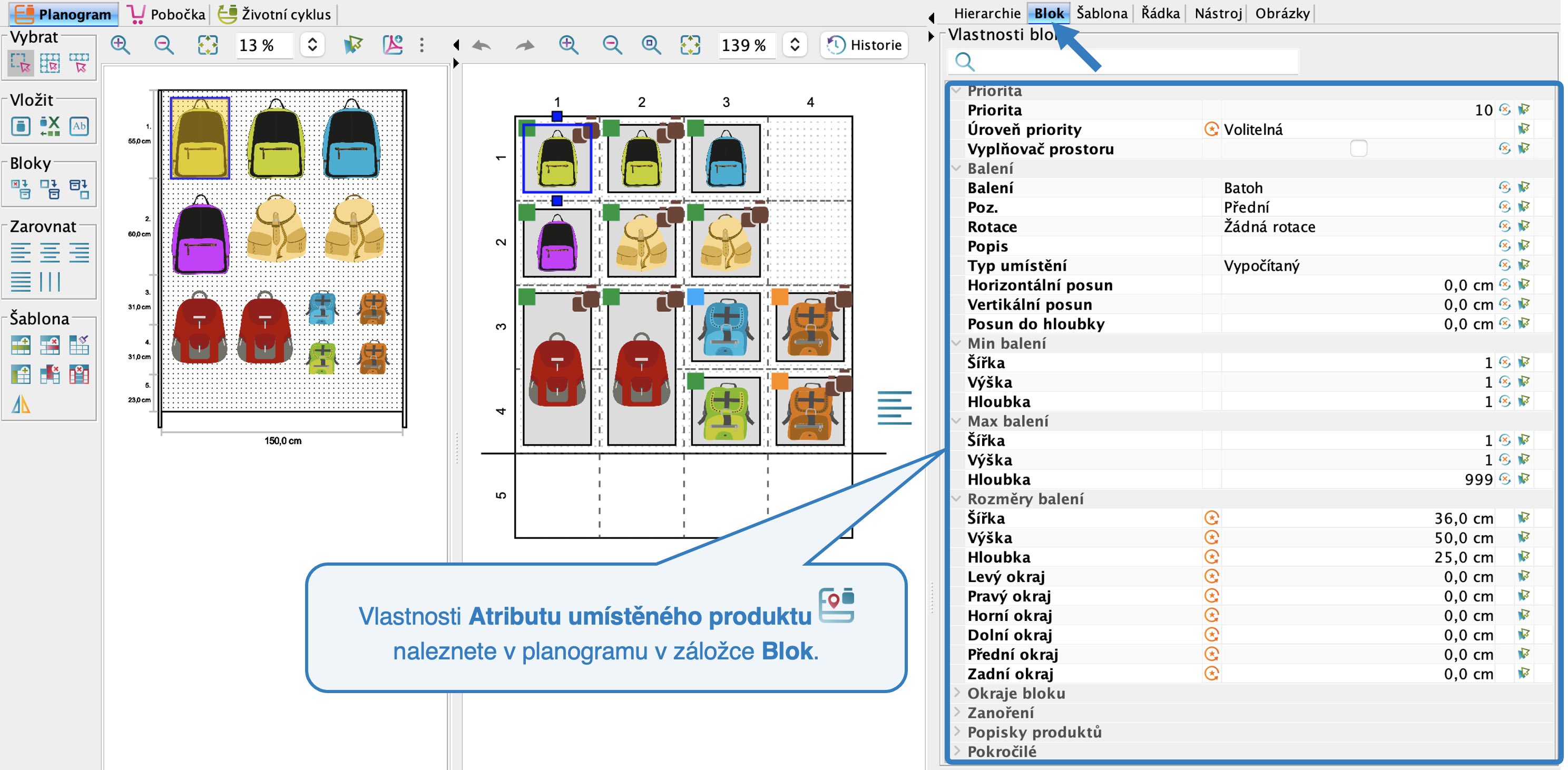Click the Rotace value Žádná rotace
This screenshot has width=1568, height=770.
pyautogui.click(x=1269, y=226)
